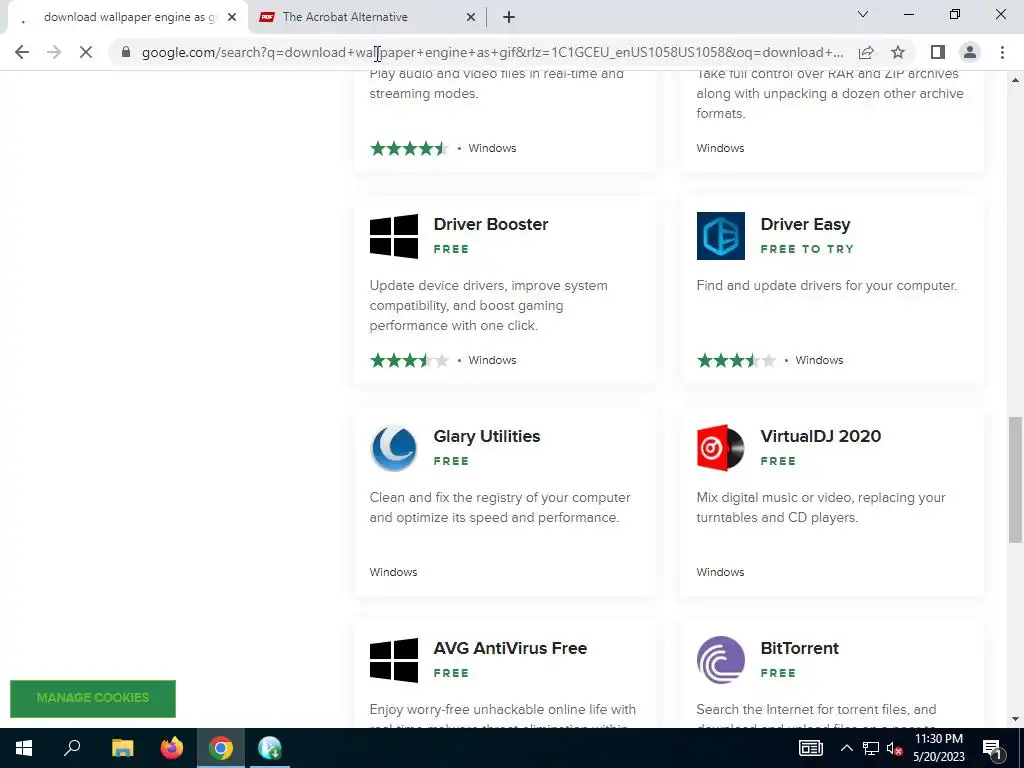Open the BitTorrent title link
This screenshot has height=768, width=1024.
(799, 648)
